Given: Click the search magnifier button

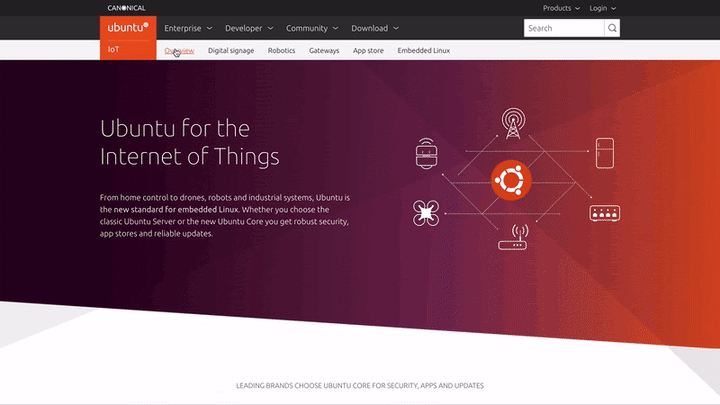Looking at the screenshot, I should (612, 28).
